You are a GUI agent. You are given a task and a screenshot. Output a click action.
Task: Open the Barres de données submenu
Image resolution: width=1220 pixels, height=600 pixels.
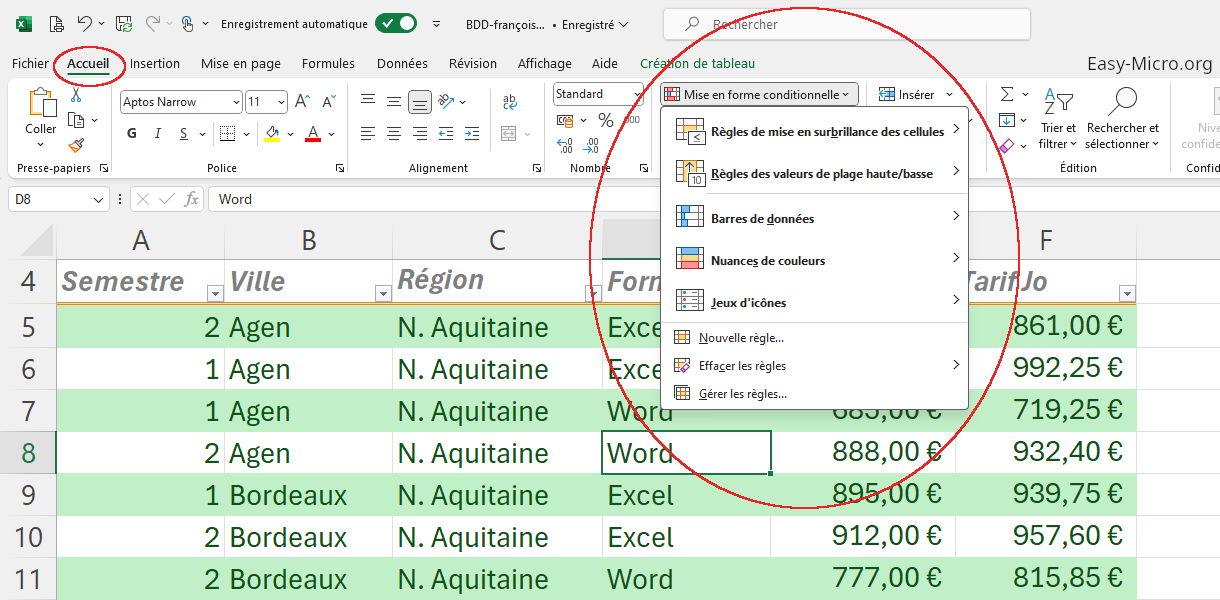coord(814,217)
